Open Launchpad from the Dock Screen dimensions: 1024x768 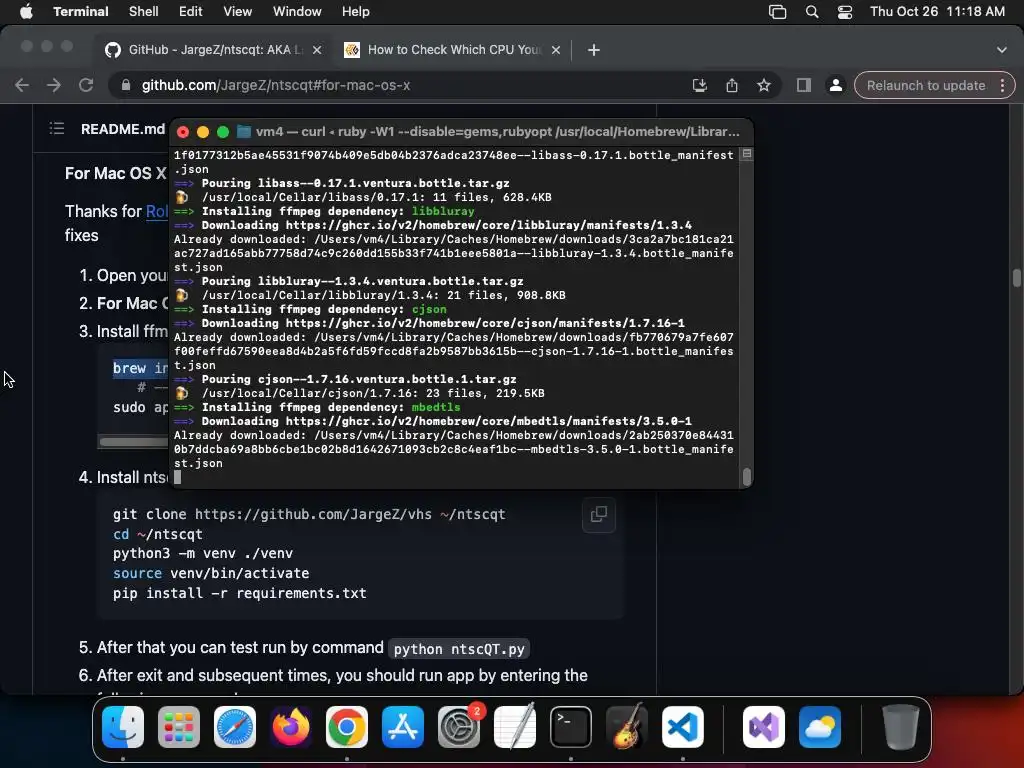(x=179, y=727)
